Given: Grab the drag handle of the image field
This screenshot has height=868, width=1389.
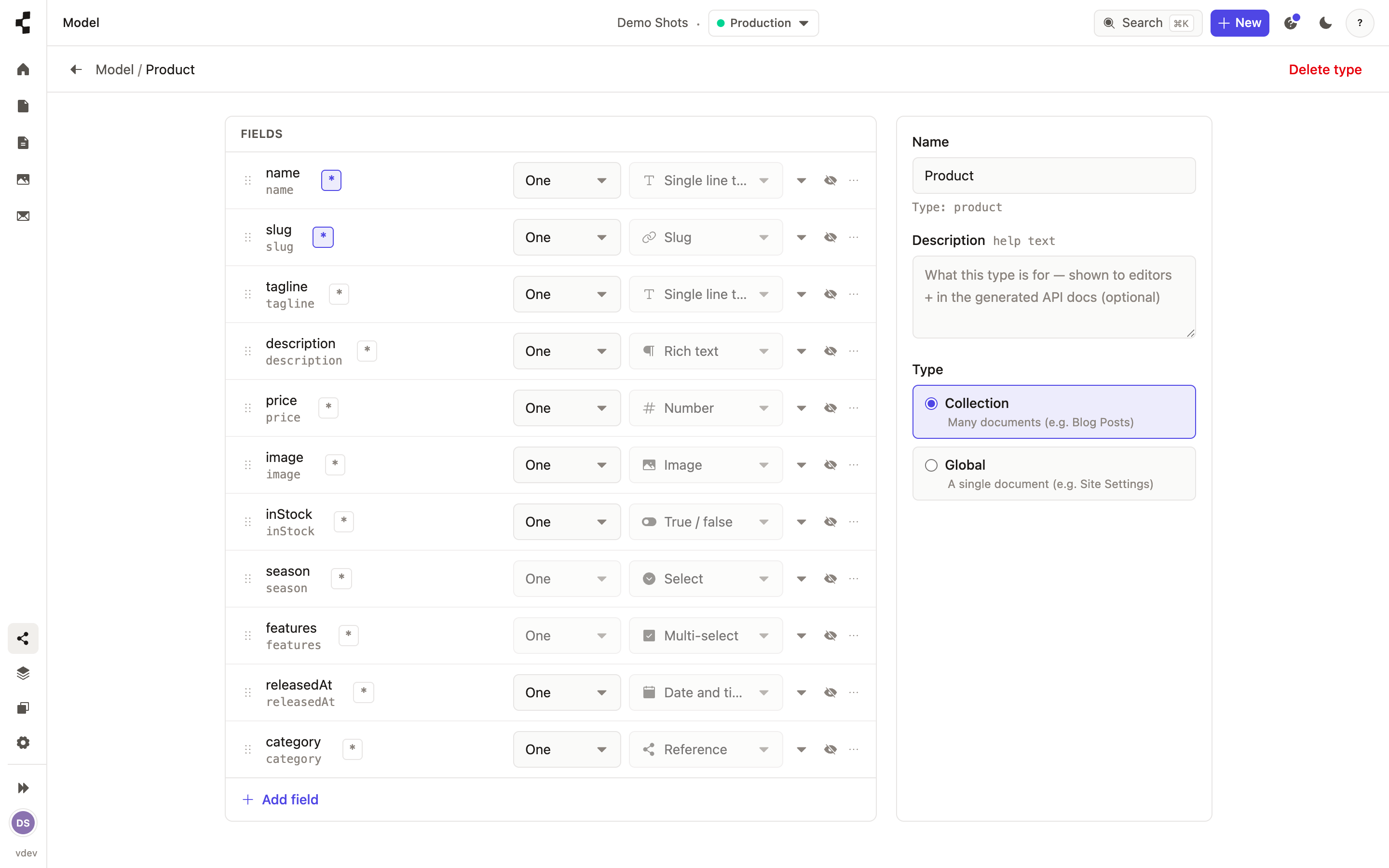Looking at the screenshot, I should 248,465.
